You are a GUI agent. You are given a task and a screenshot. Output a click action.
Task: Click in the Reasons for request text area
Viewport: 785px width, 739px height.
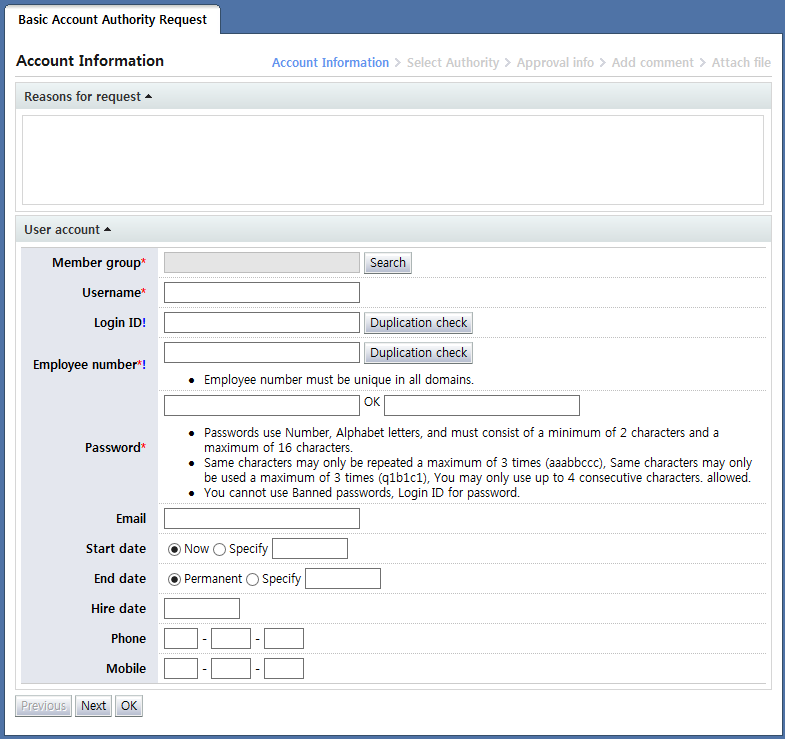coord(392,160)
